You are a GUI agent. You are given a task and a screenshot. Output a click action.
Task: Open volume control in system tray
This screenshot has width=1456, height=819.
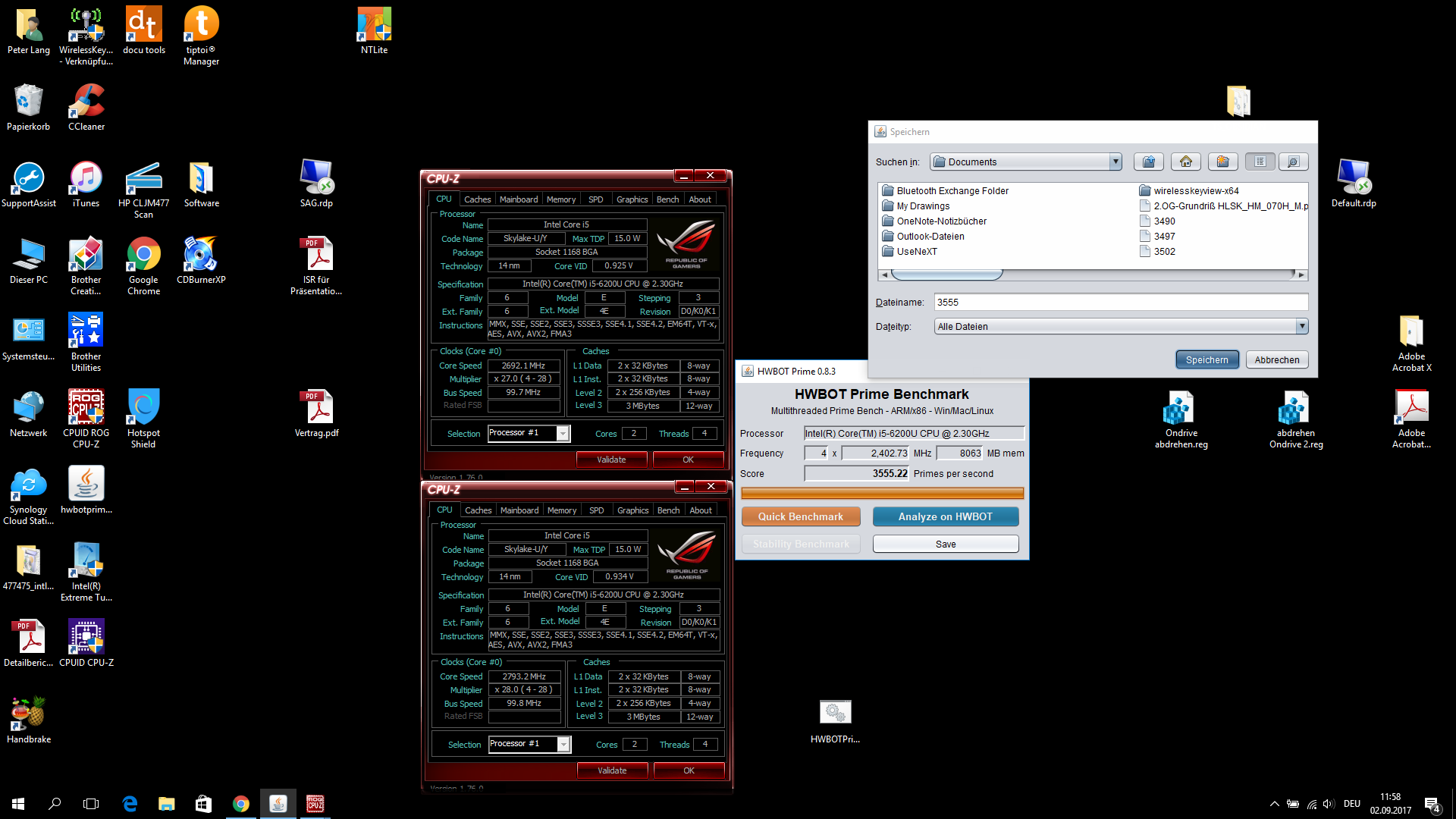1329,804
